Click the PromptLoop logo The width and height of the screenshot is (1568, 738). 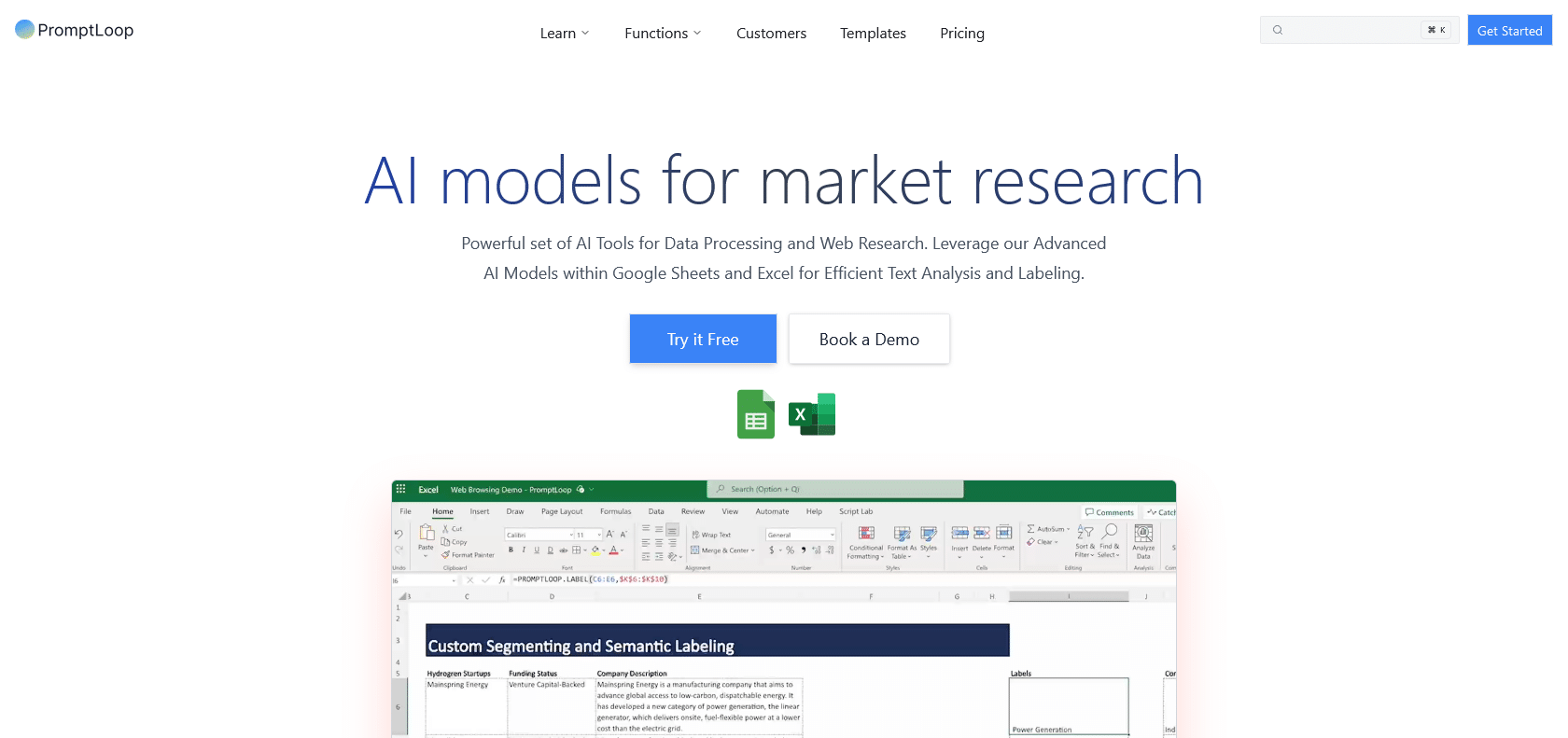click(75, 30)
